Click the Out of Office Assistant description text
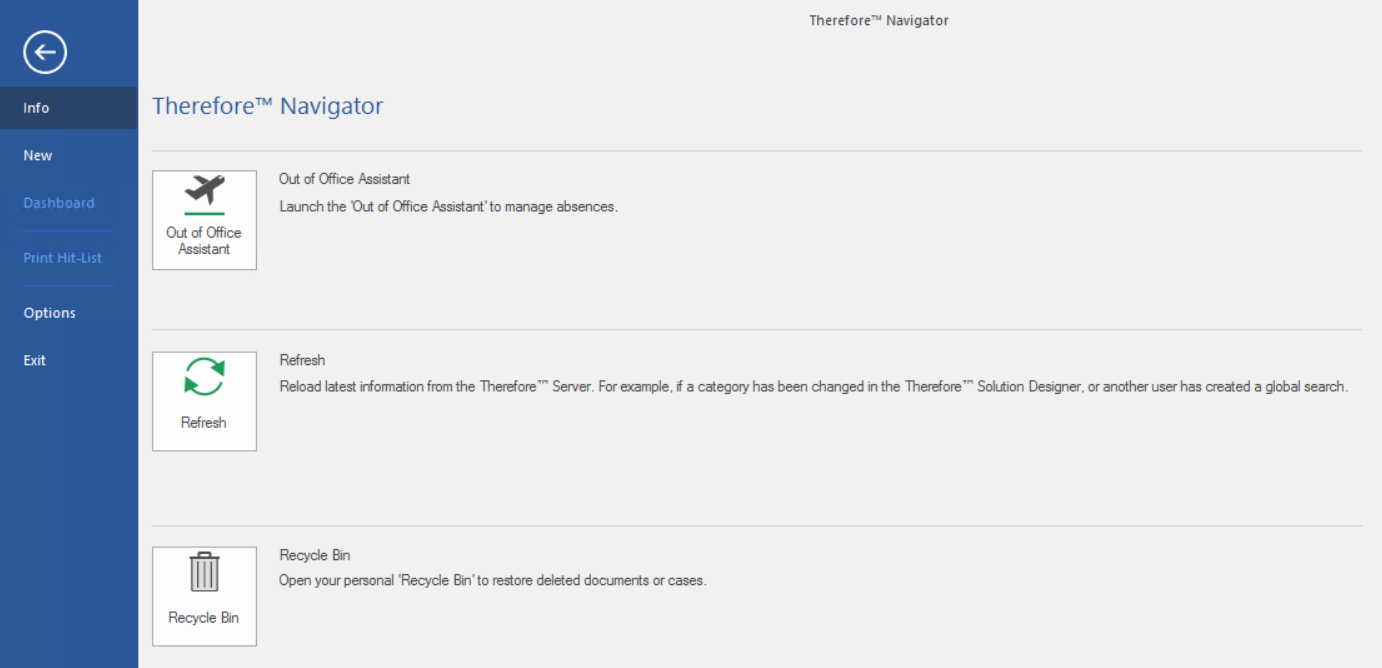1382x668 pixels. point(448,206)
